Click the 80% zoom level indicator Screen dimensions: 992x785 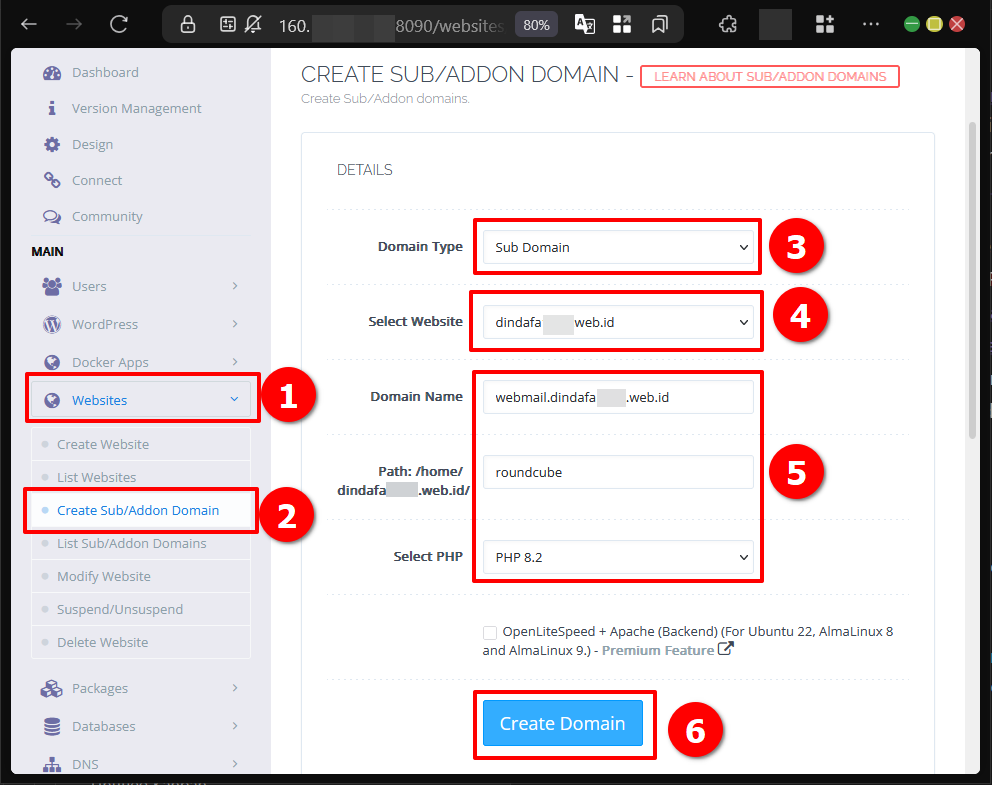tap(536, 25)
